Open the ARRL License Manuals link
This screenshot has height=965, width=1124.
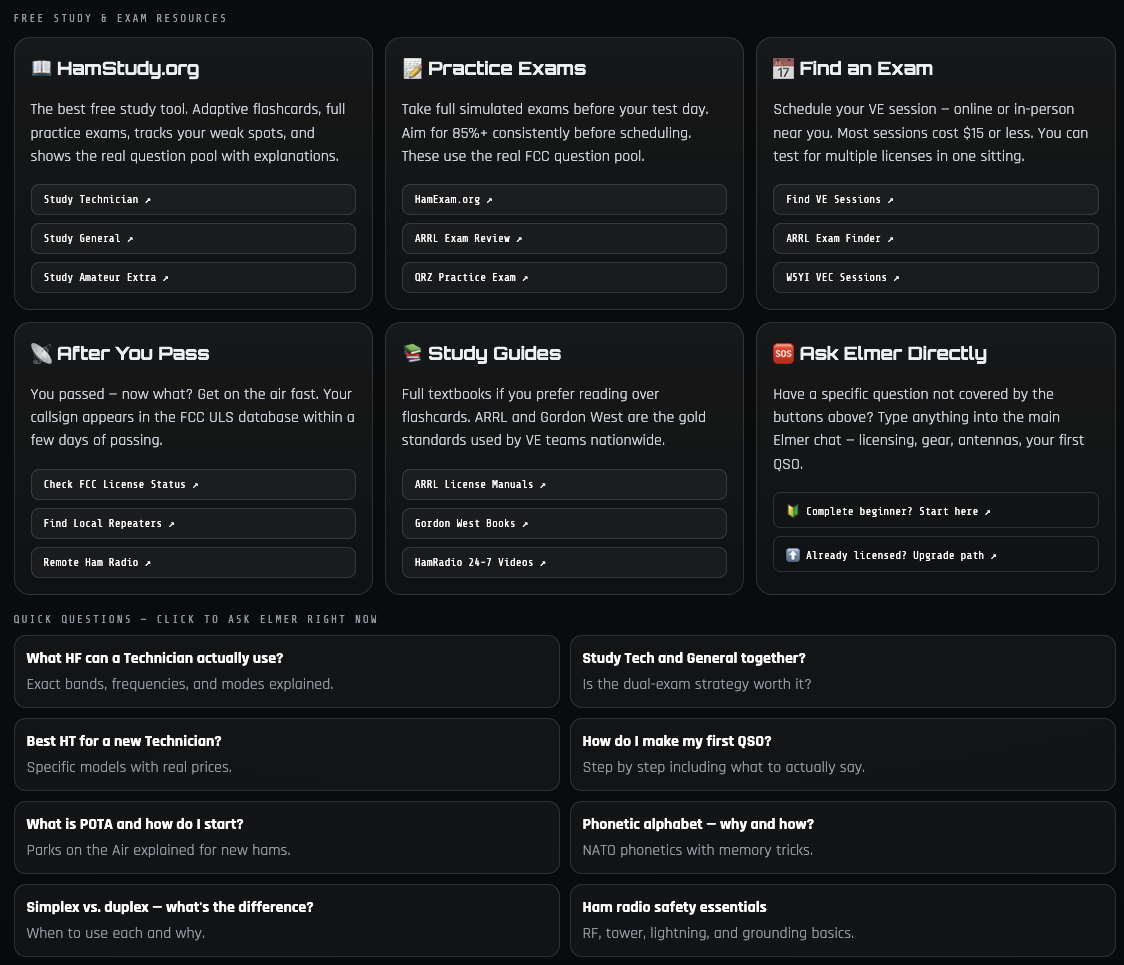(x=564, y=485)
